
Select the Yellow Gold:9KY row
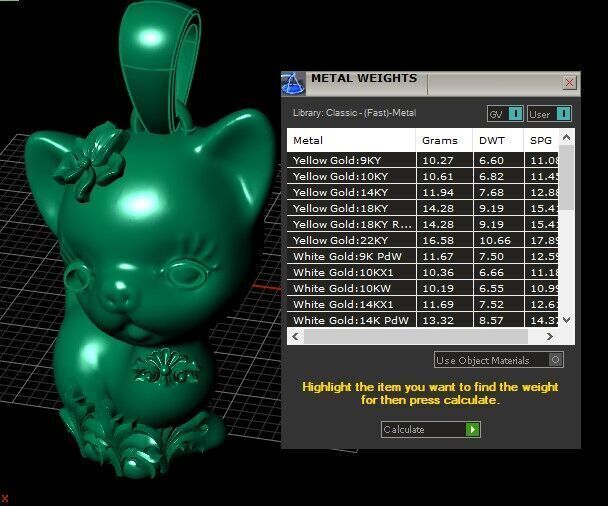(422, 160)
